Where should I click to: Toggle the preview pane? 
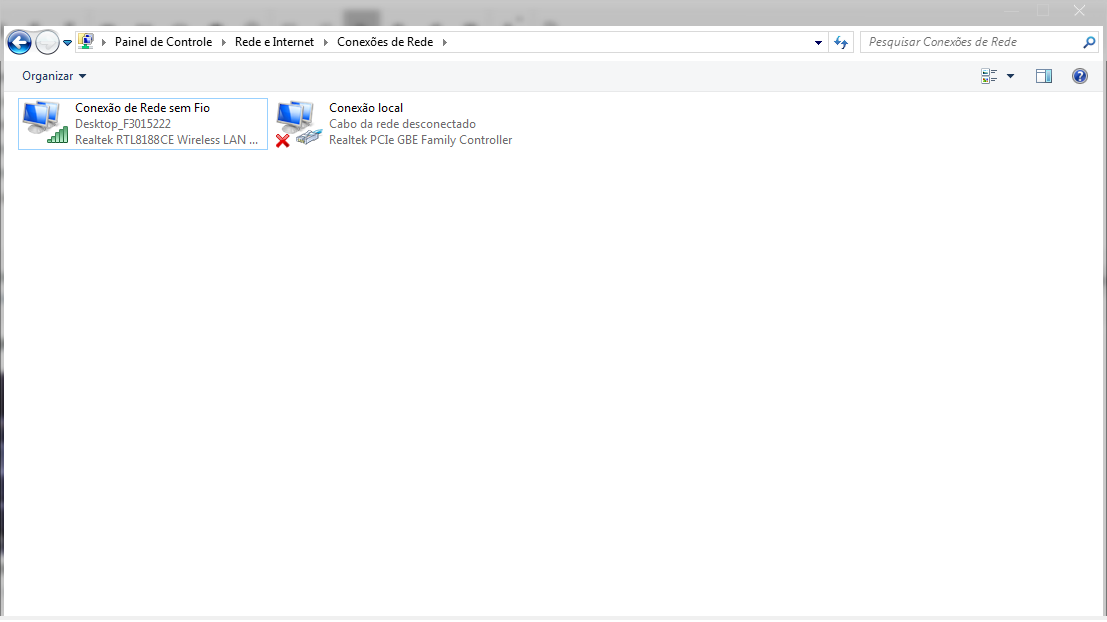(1044, 76)
